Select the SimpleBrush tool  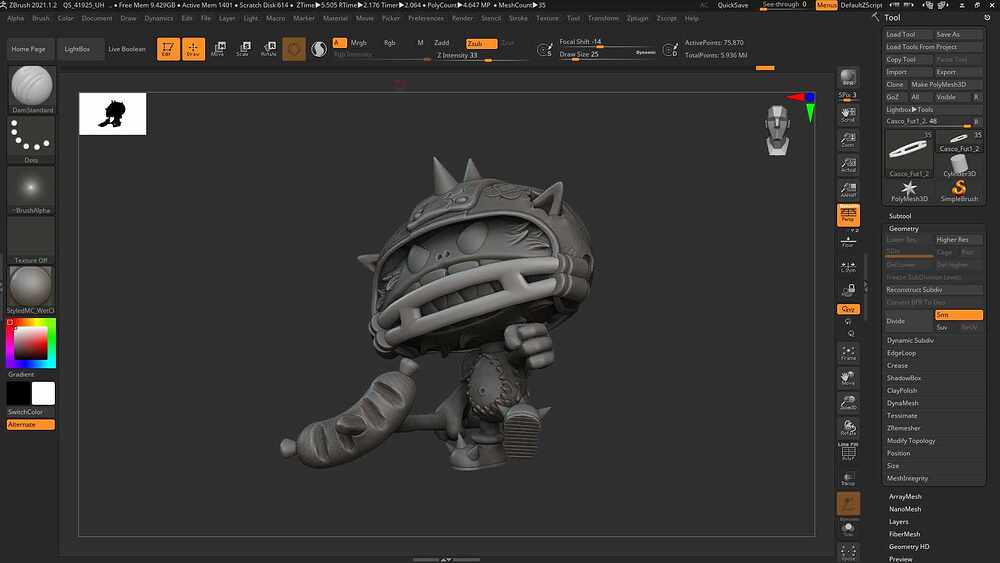(x=959, y=191)
